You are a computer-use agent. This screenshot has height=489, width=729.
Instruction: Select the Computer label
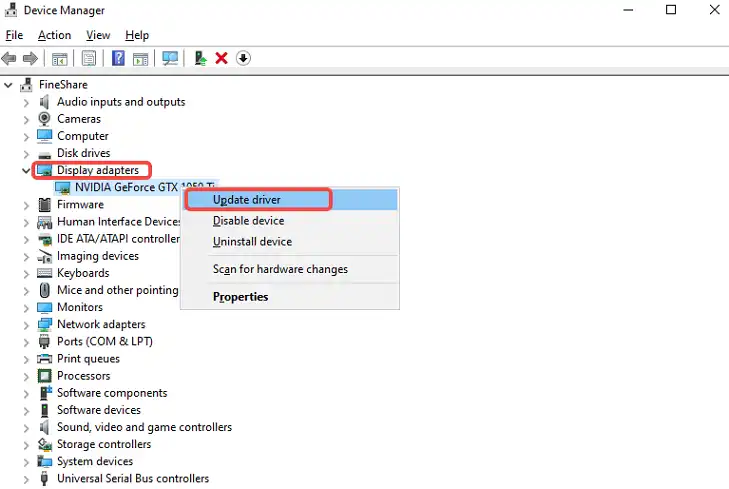[x=83, y=136]
